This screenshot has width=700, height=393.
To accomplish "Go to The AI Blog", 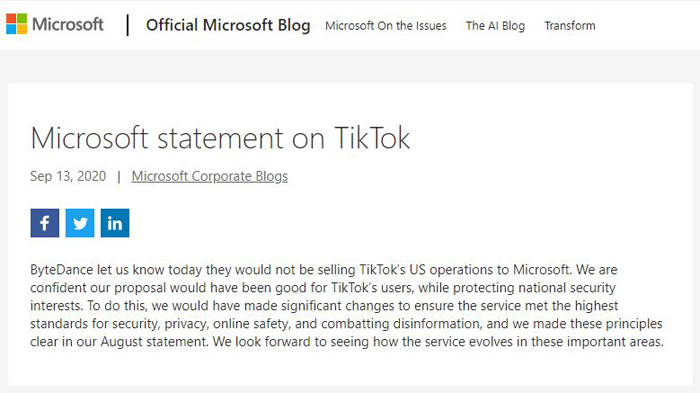I will (496, 26).
